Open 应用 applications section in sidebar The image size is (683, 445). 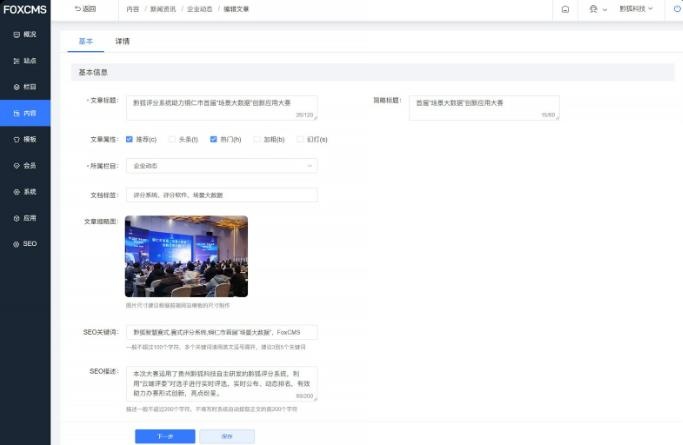[x=25, y=217]
